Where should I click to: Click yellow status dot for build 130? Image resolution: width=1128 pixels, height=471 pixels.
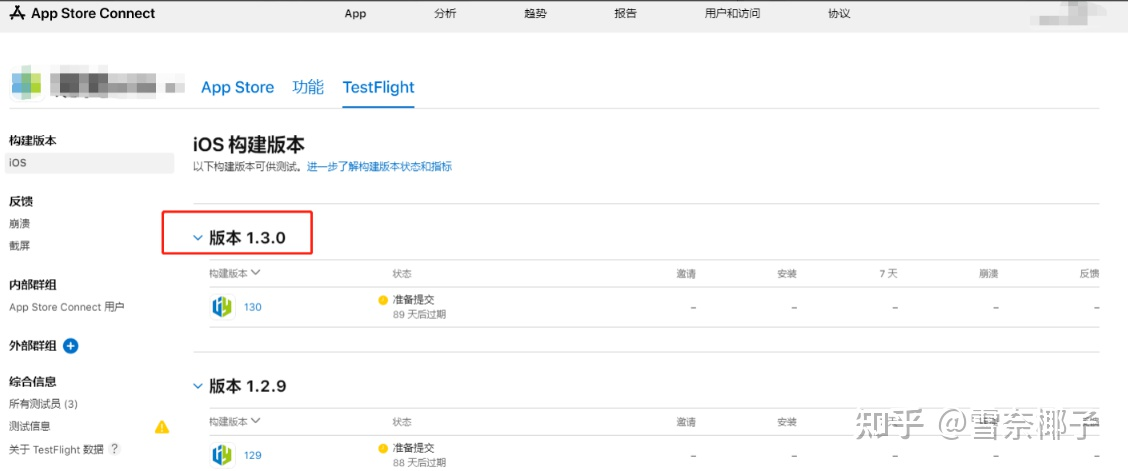point(383,300)
